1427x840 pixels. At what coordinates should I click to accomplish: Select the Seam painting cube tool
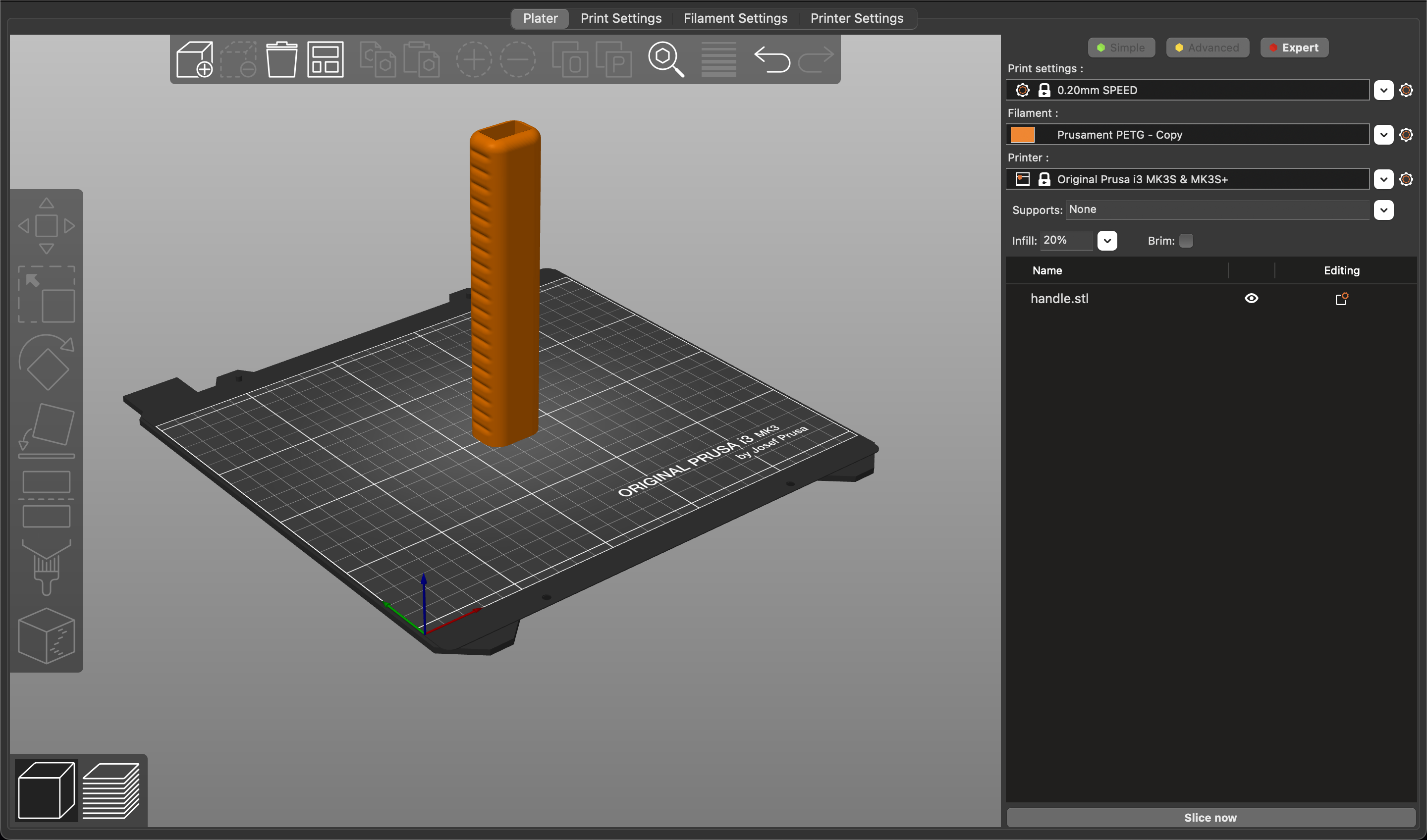click(47, 635)
